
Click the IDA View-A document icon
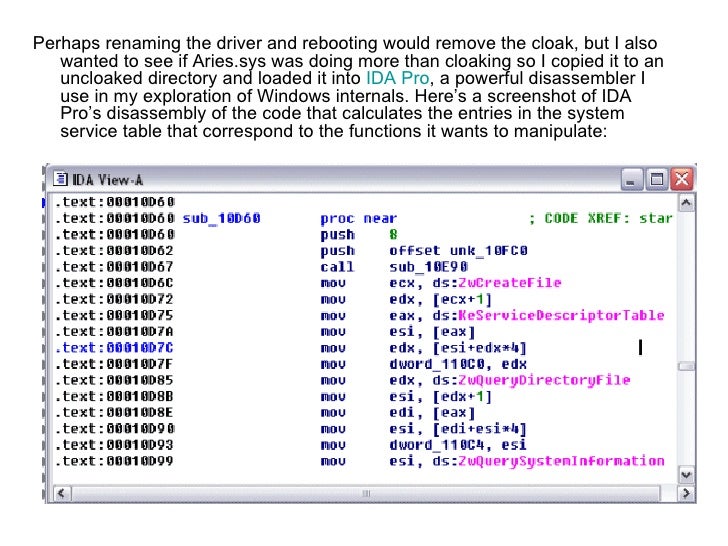click(60, 179)
